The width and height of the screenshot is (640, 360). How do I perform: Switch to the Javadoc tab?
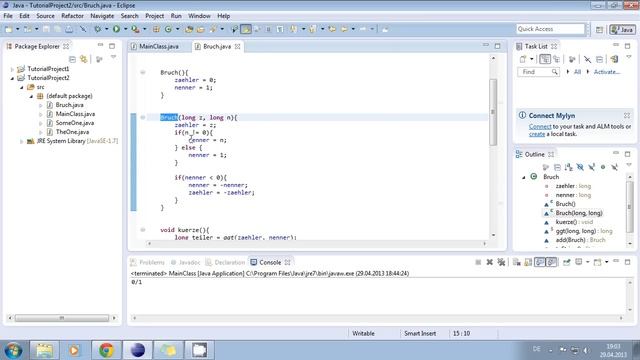click(186, 262)
